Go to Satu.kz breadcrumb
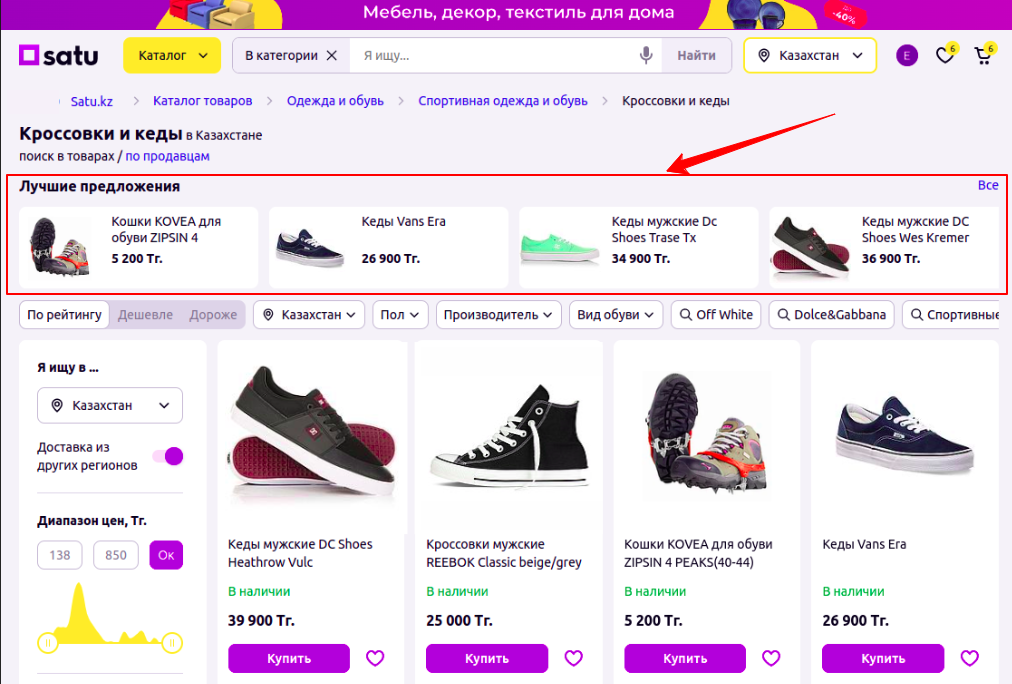This screenshot has height=684, width=1012. [92, 101]
